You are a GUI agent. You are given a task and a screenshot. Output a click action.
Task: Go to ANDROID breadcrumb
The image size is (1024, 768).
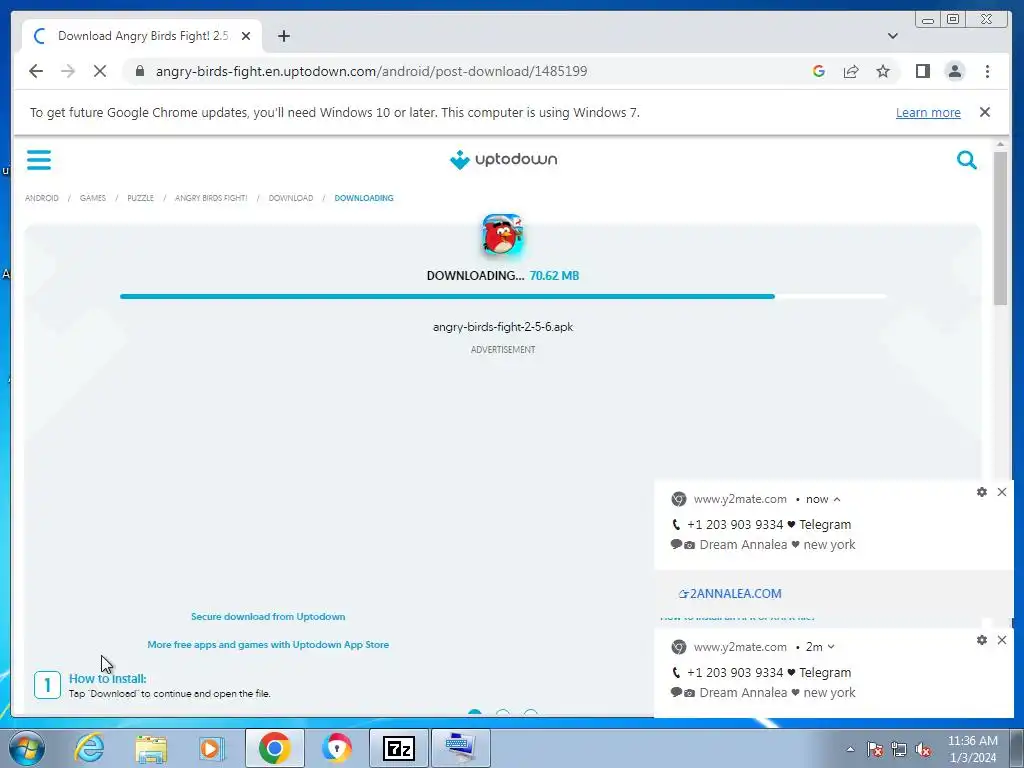[x=42, y=198]
